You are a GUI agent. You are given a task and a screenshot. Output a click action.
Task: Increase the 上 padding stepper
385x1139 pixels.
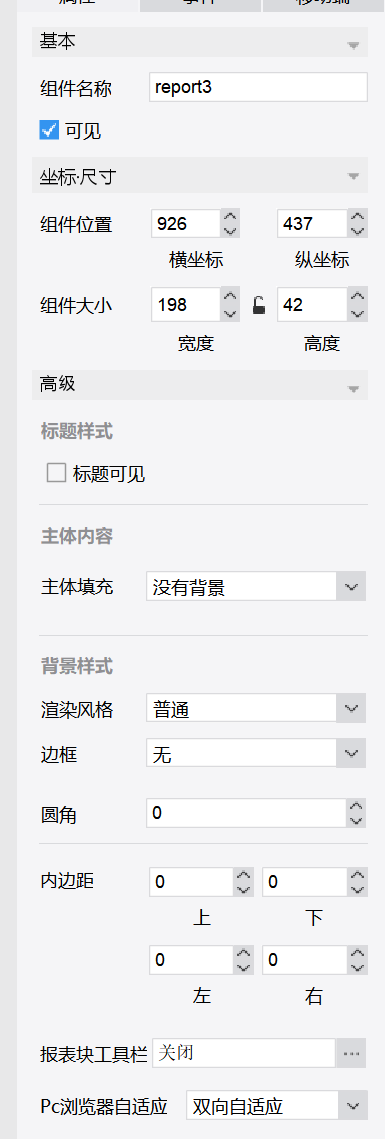(244, 875)
